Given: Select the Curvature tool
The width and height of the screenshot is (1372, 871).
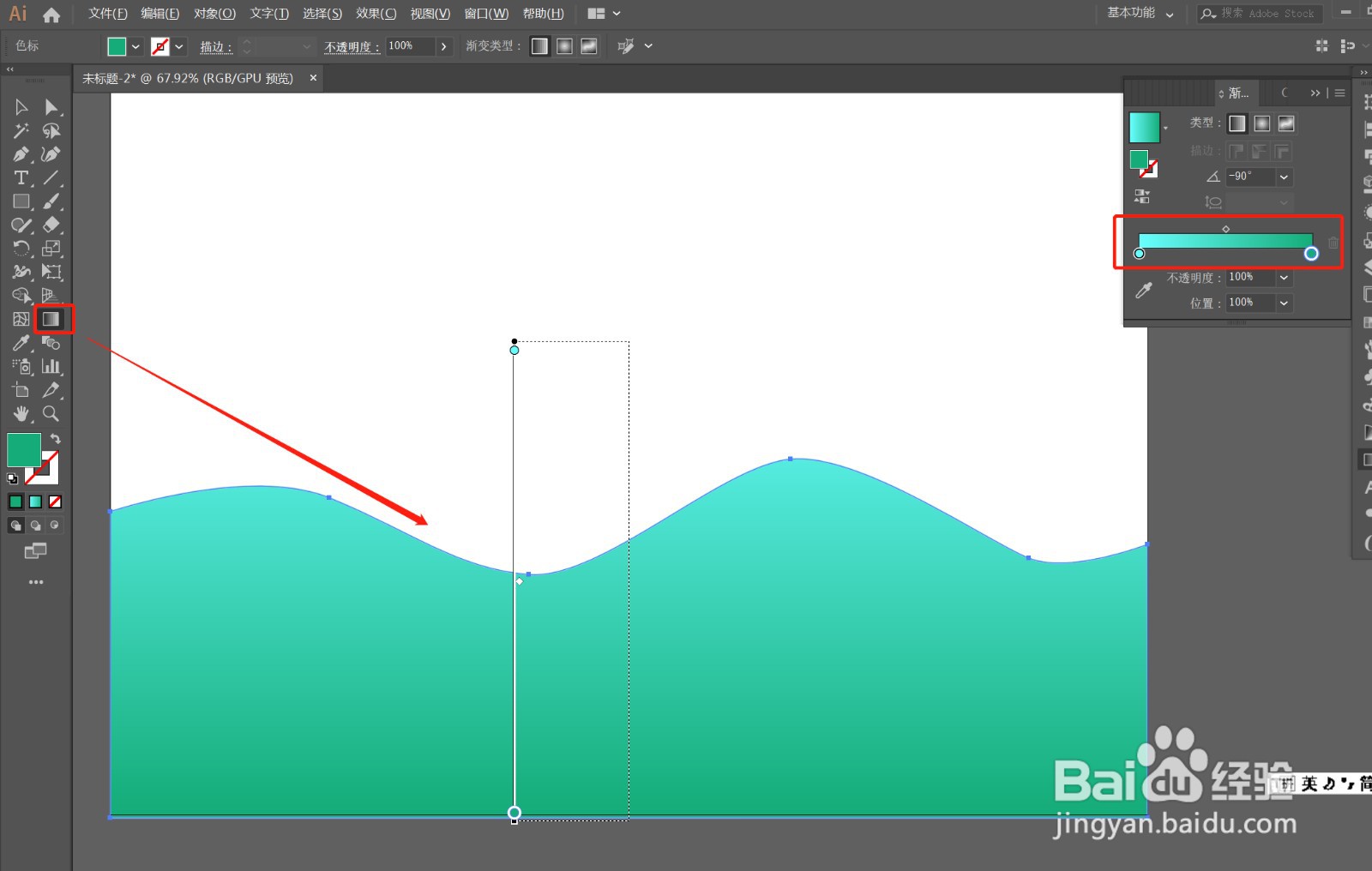Looking at the screenshot, I should (51, 154).
